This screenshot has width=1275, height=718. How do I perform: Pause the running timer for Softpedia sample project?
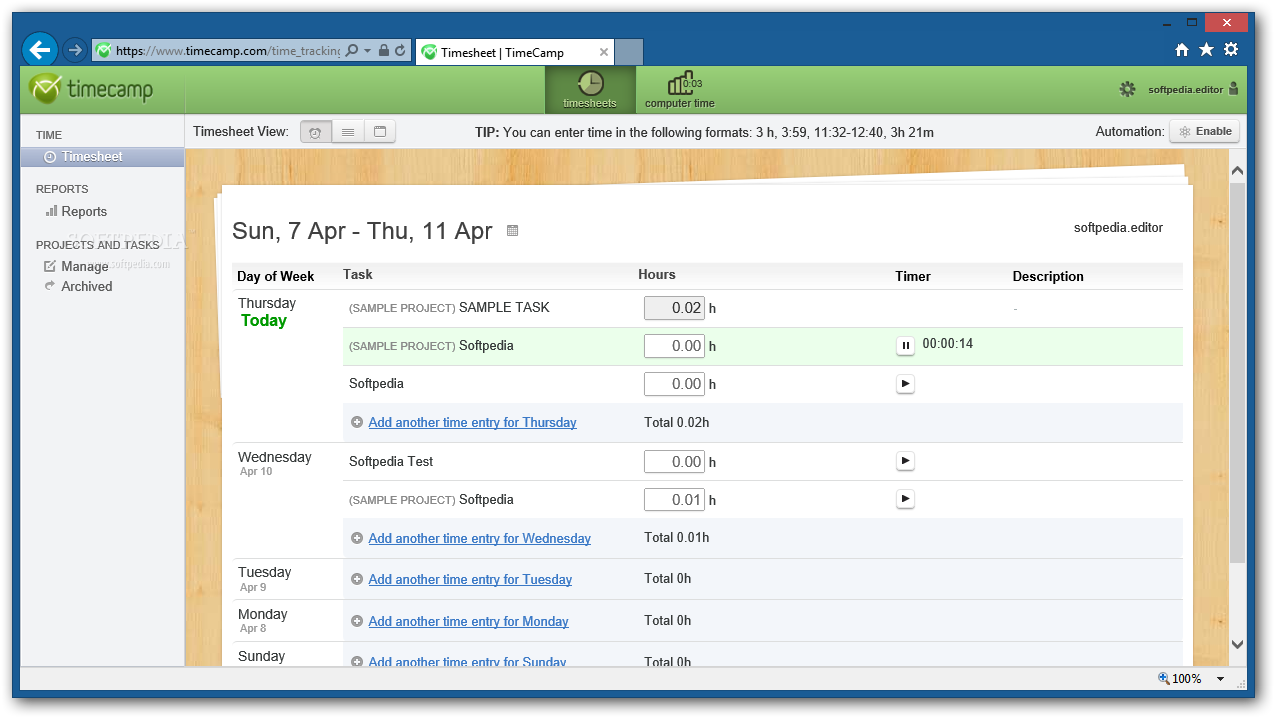point(905,346)
